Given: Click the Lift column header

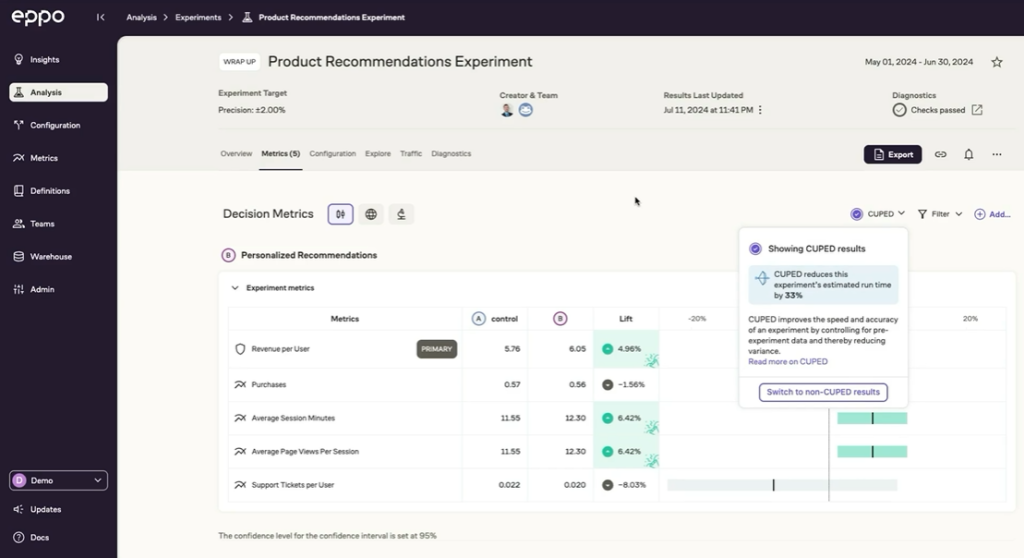Looking at the screenshot, I should pos(626,319).
